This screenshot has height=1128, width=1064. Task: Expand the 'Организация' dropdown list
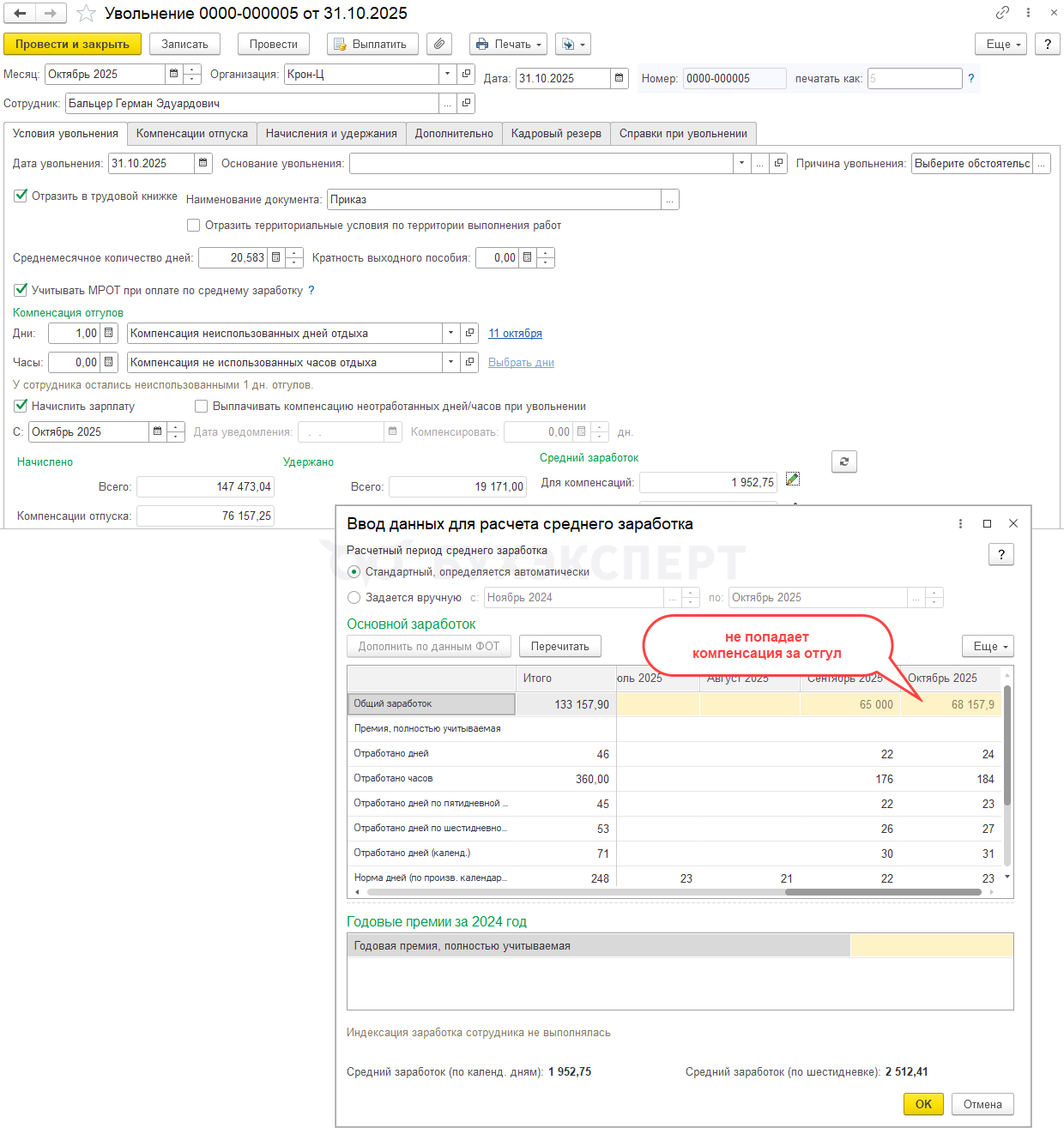tap(447, 74)
